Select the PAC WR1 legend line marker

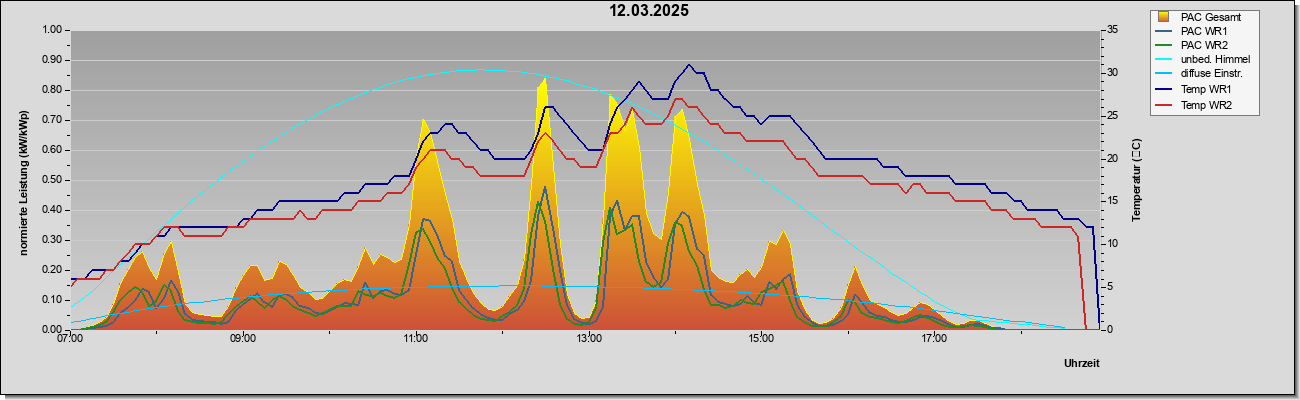[x=1164, y=31]
